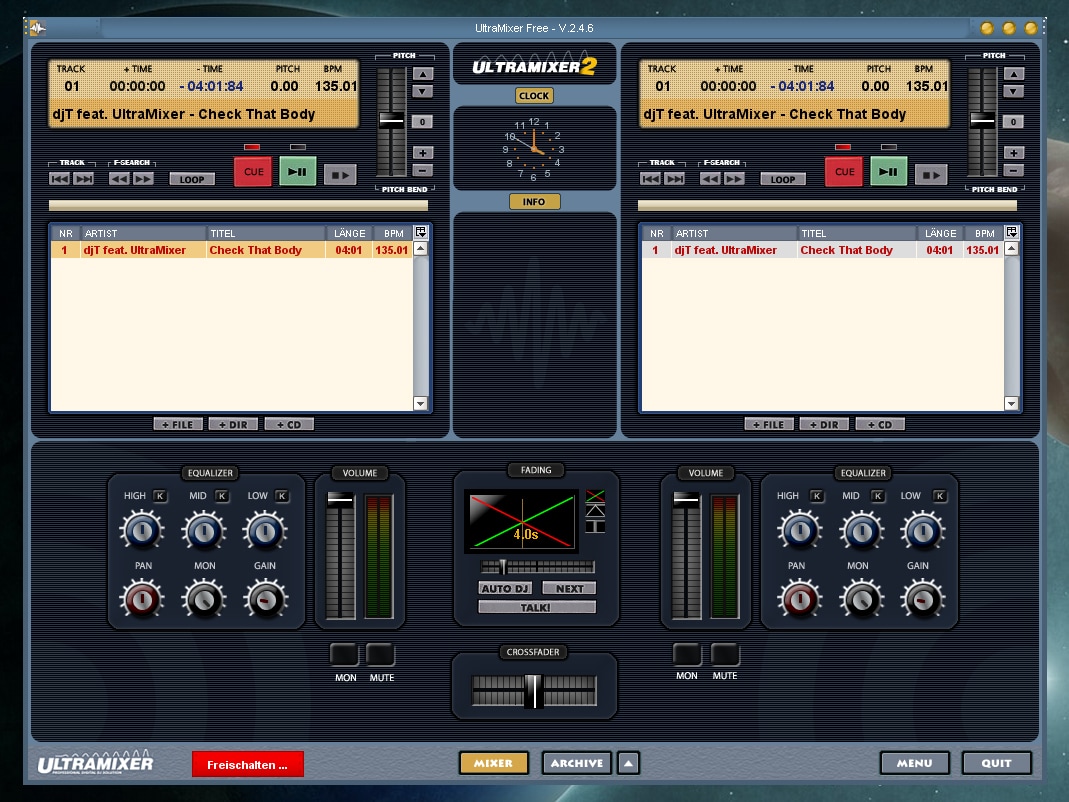Viewport: 1069px width, 802px height.
Task: Select cross fade curve icon in Fading
Action: click(595, 496)
